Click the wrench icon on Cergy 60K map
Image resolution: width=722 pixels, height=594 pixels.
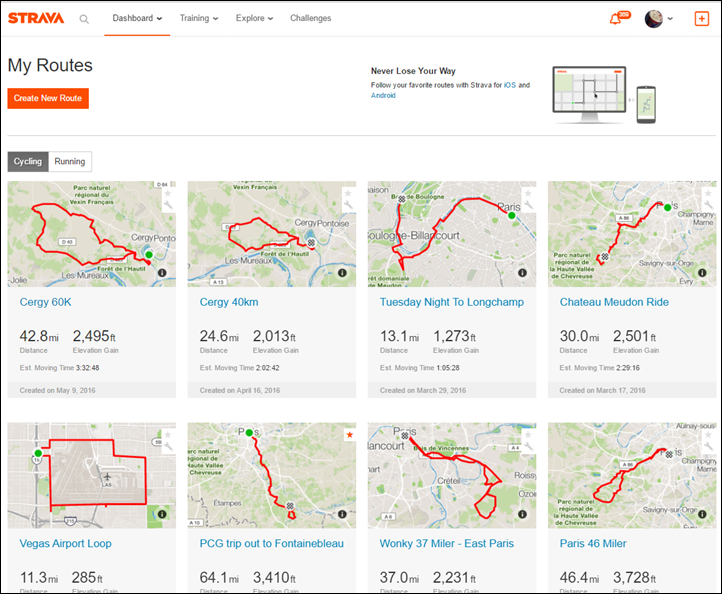[168, 205]
